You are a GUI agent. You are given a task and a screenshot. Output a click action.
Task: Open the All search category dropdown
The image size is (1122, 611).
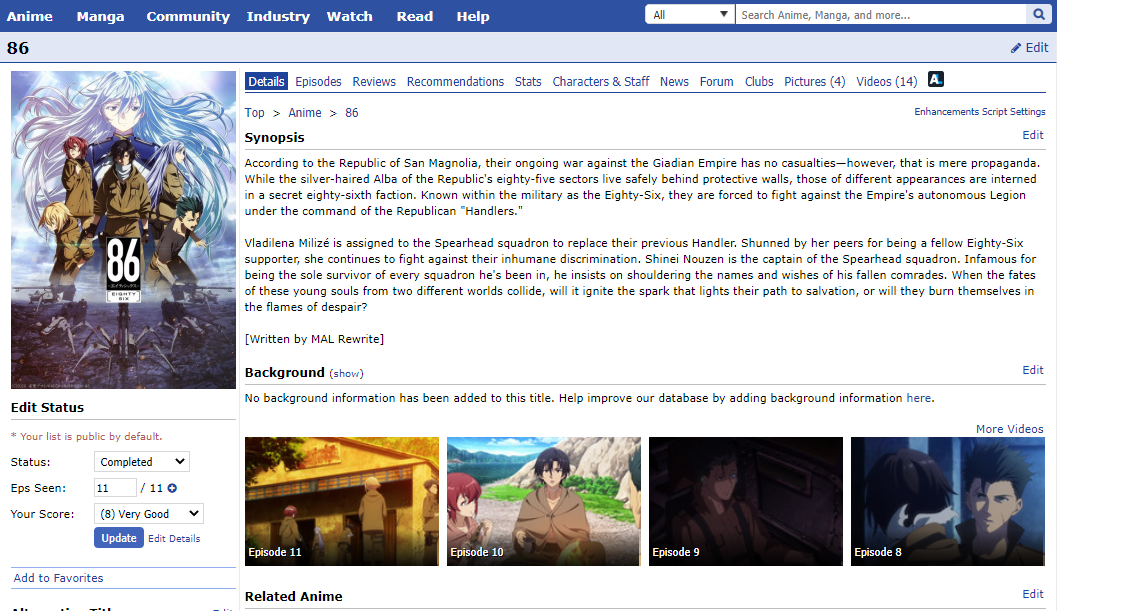(690, 14)
